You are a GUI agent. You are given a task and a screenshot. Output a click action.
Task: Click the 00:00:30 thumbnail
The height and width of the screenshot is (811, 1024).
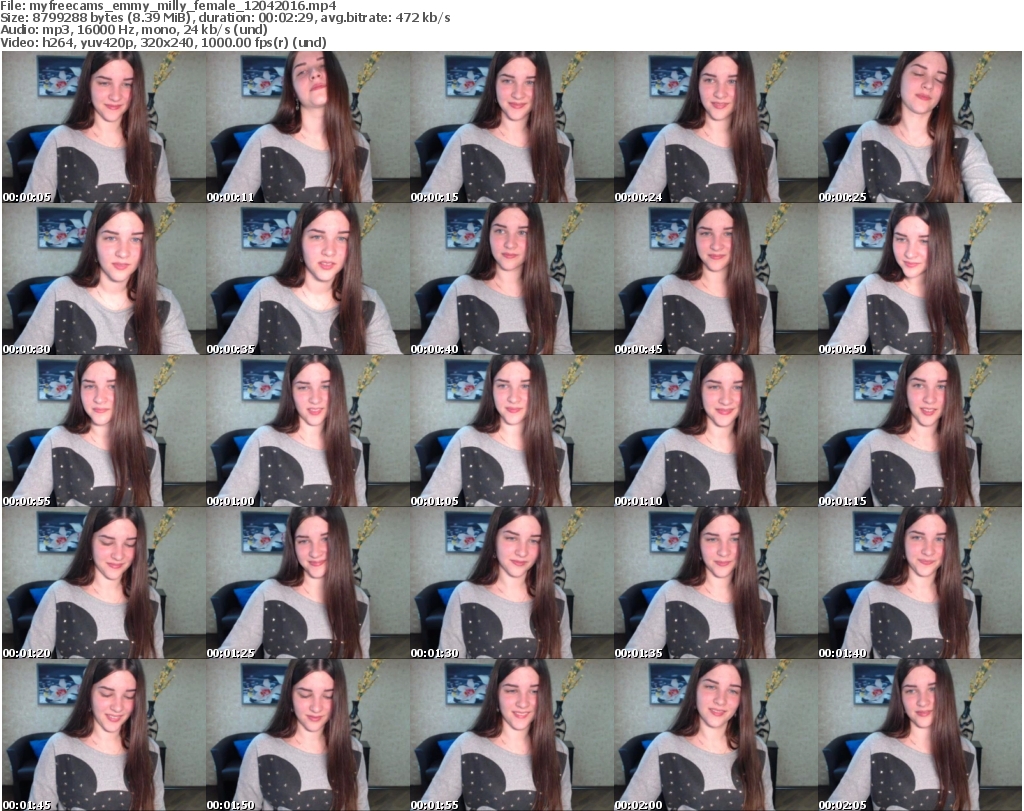pyautogui.click(x=103, y=279)
